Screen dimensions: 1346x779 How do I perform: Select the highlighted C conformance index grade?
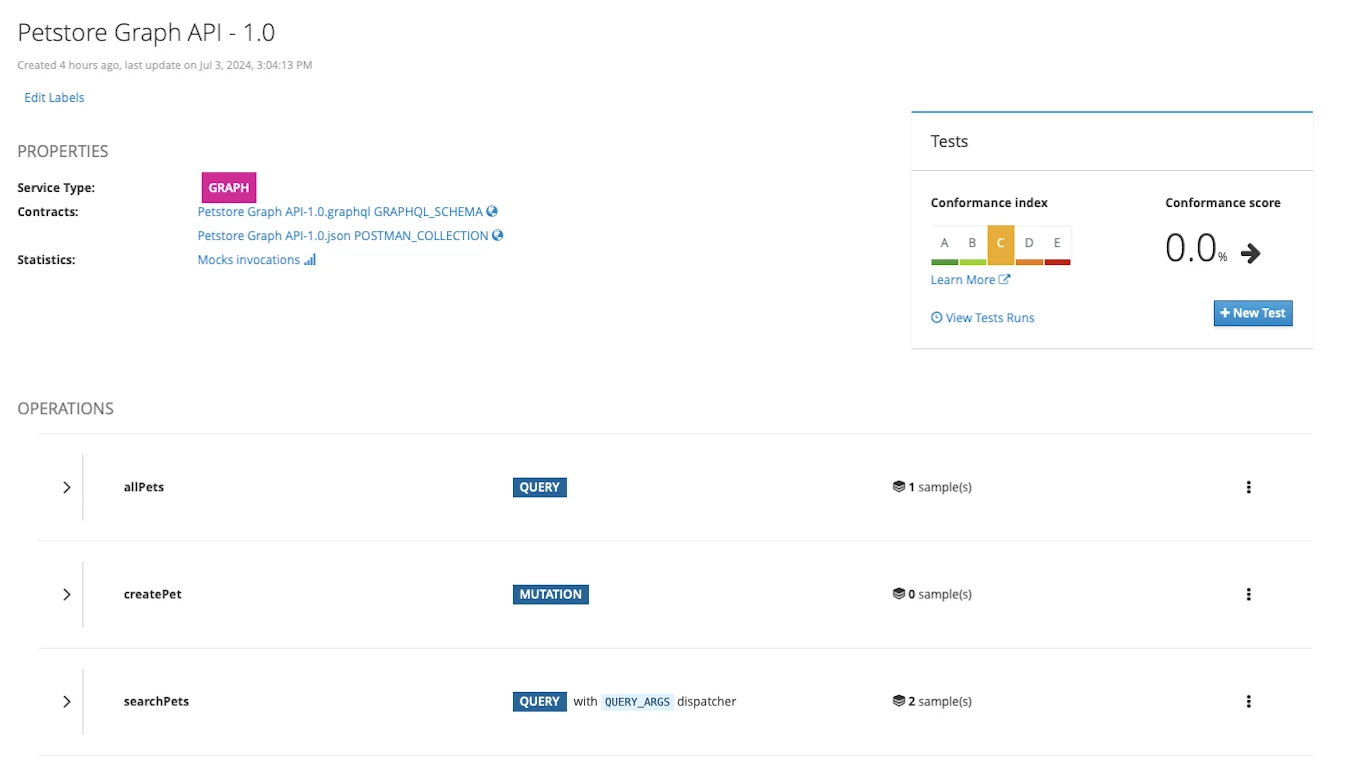click(x=1000, y=244)
